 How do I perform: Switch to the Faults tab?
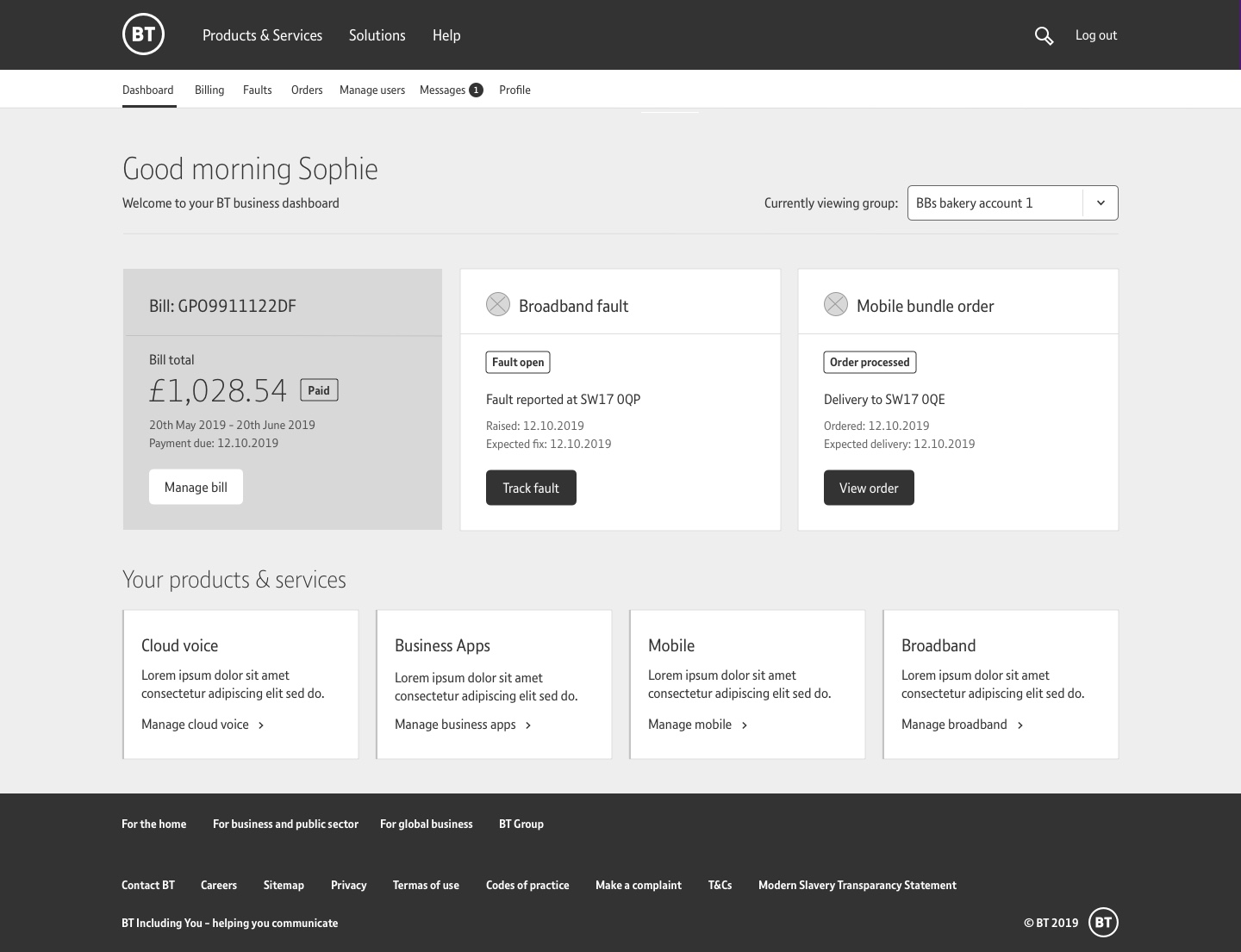(258, 90)
